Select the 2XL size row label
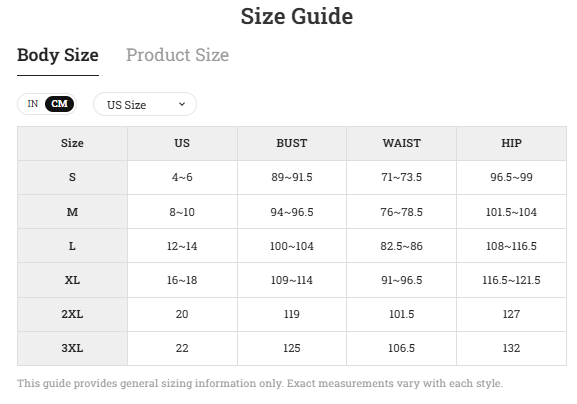 tap(72, 314)
